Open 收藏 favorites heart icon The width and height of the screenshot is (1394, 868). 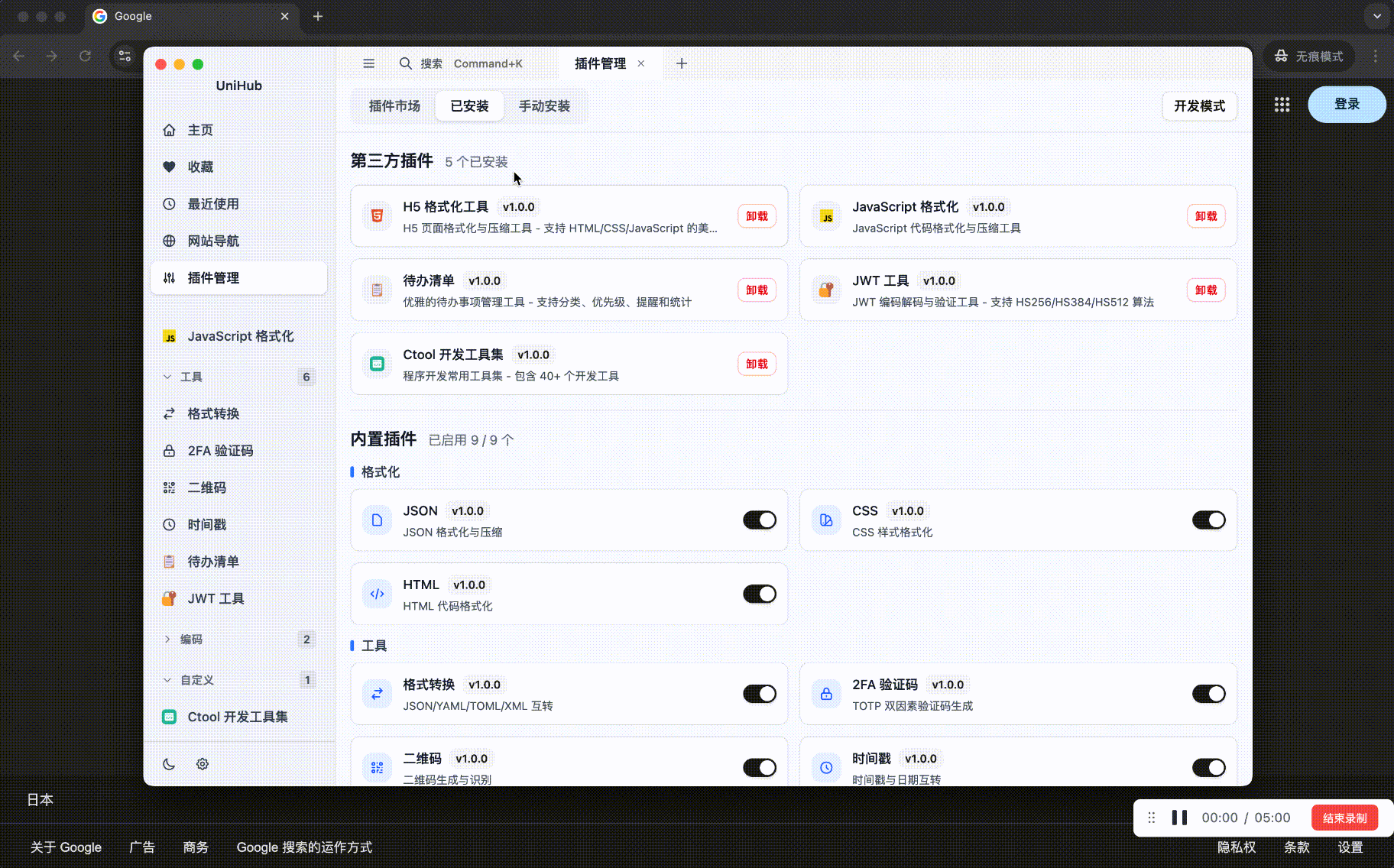(x=169, y=167)
